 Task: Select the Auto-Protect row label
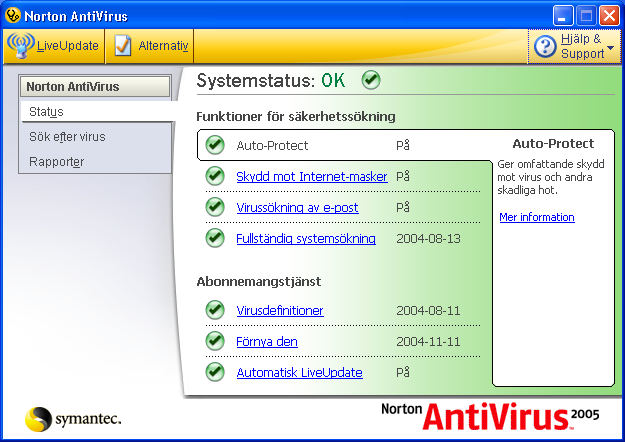pos(272,145)
